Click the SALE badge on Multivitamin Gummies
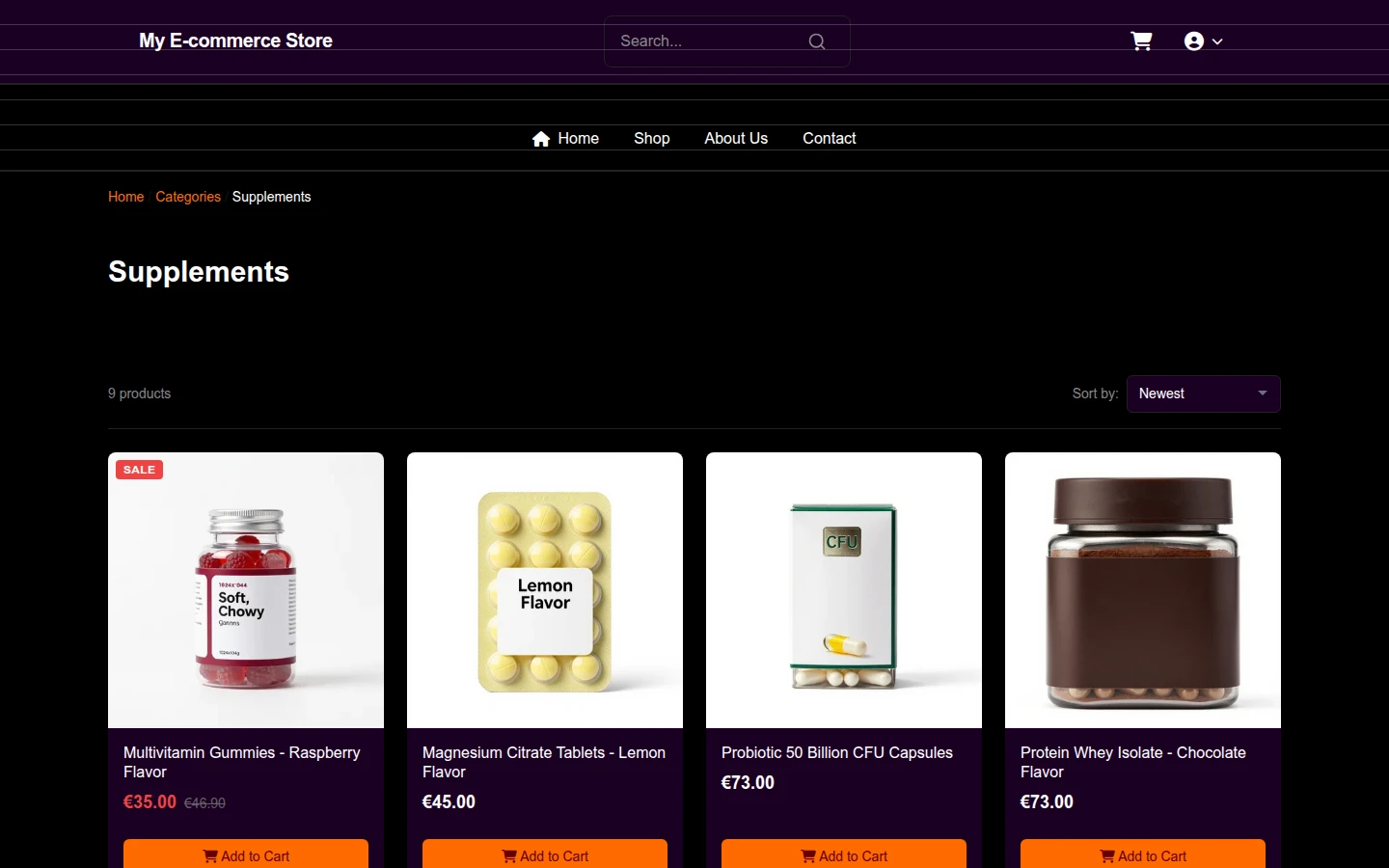Viewport: 1389px width, 868px height. 139,470
